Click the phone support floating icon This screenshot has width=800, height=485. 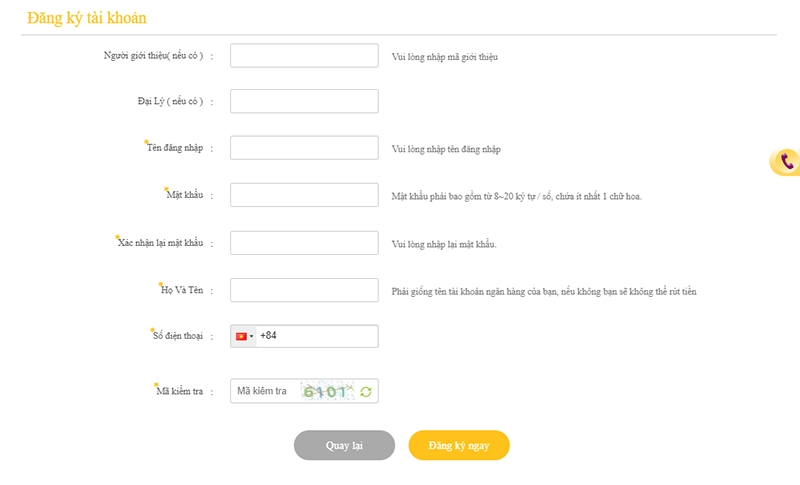787,161
